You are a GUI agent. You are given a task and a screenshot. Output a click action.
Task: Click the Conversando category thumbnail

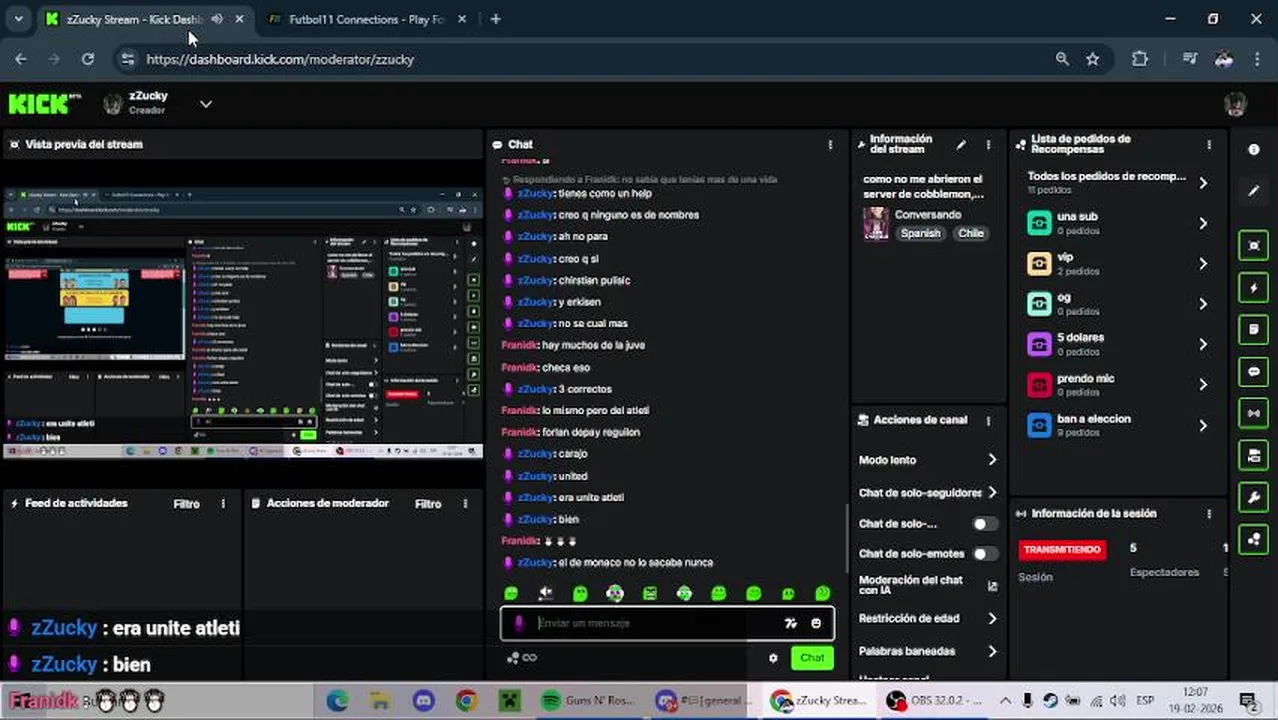point(876,224)
